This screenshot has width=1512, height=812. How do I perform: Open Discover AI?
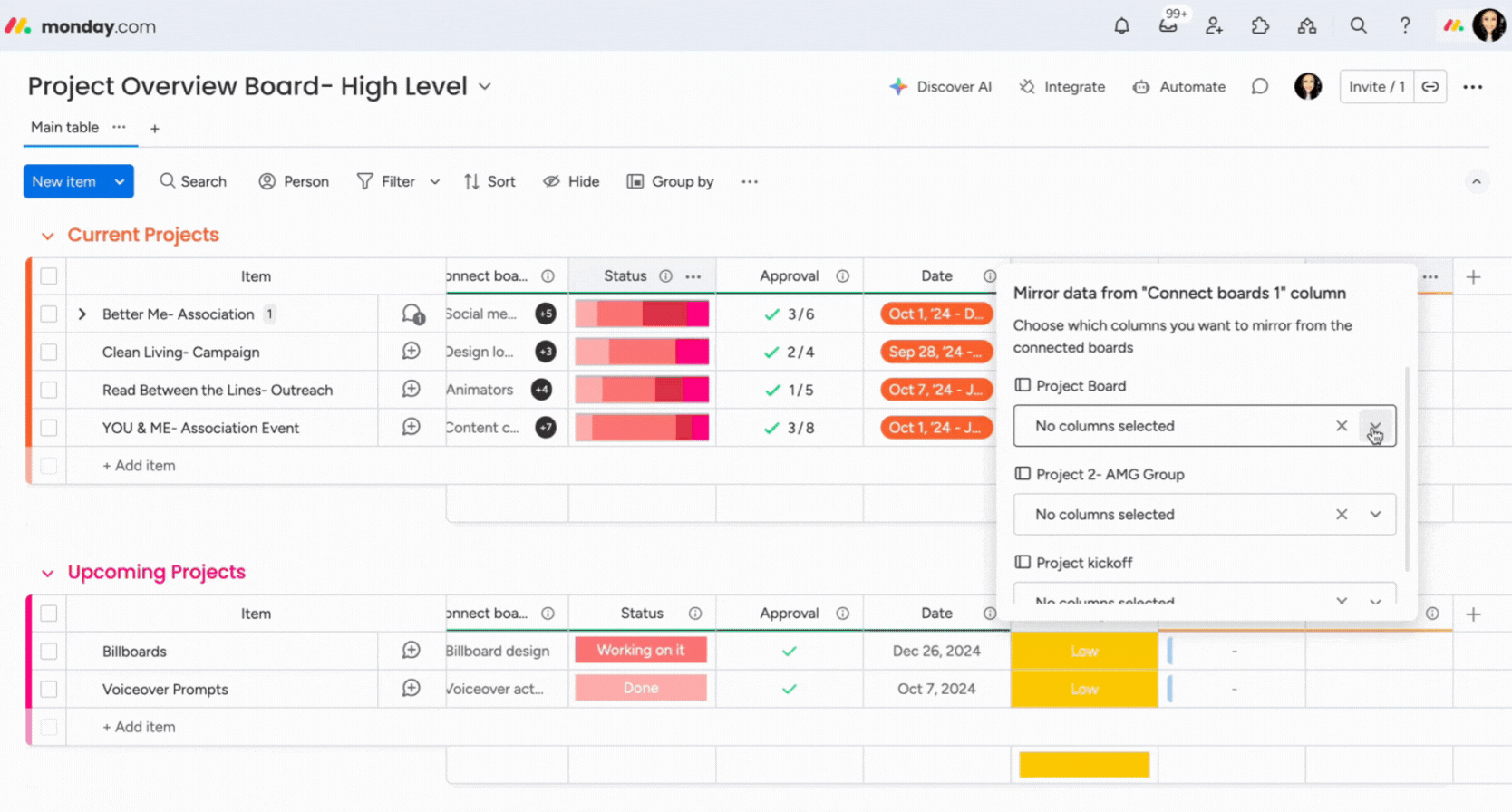coord(940,87)
